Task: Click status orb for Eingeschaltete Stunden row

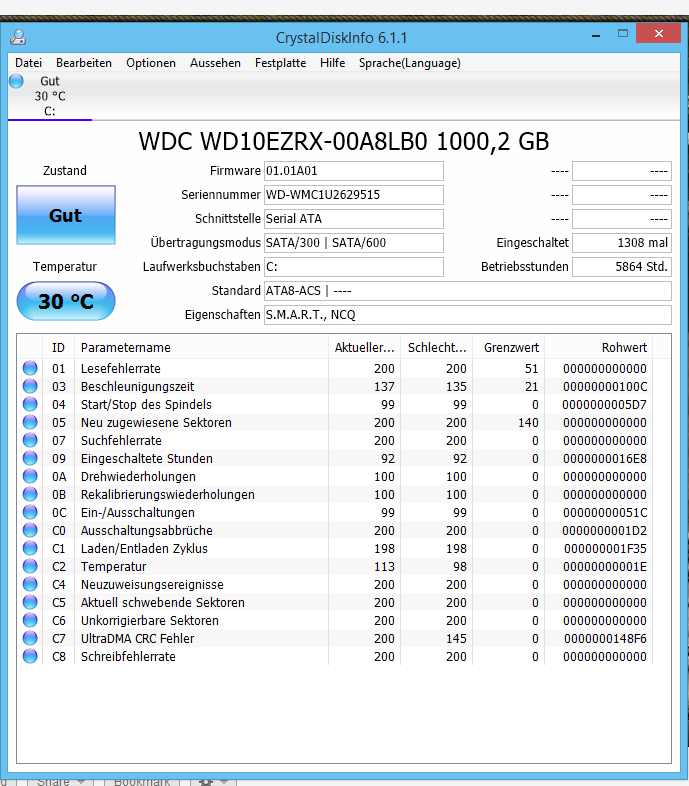Action: [30, 458]
